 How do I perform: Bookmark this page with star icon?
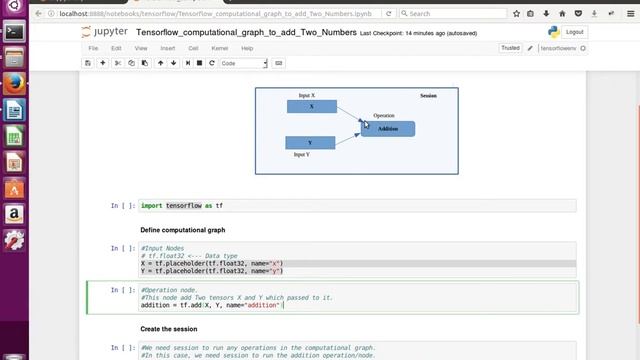516,13
